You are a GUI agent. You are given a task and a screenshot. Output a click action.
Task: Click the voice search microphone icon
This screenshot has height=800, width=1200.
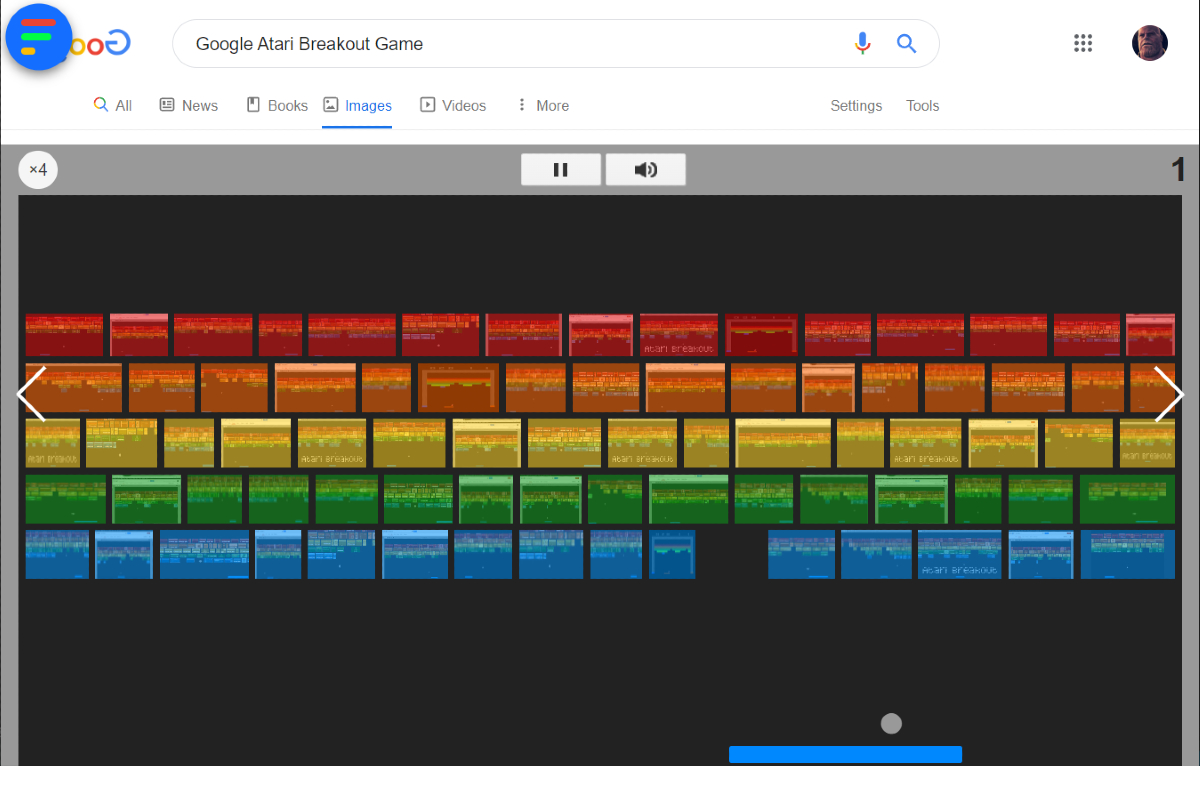point(862,43)
